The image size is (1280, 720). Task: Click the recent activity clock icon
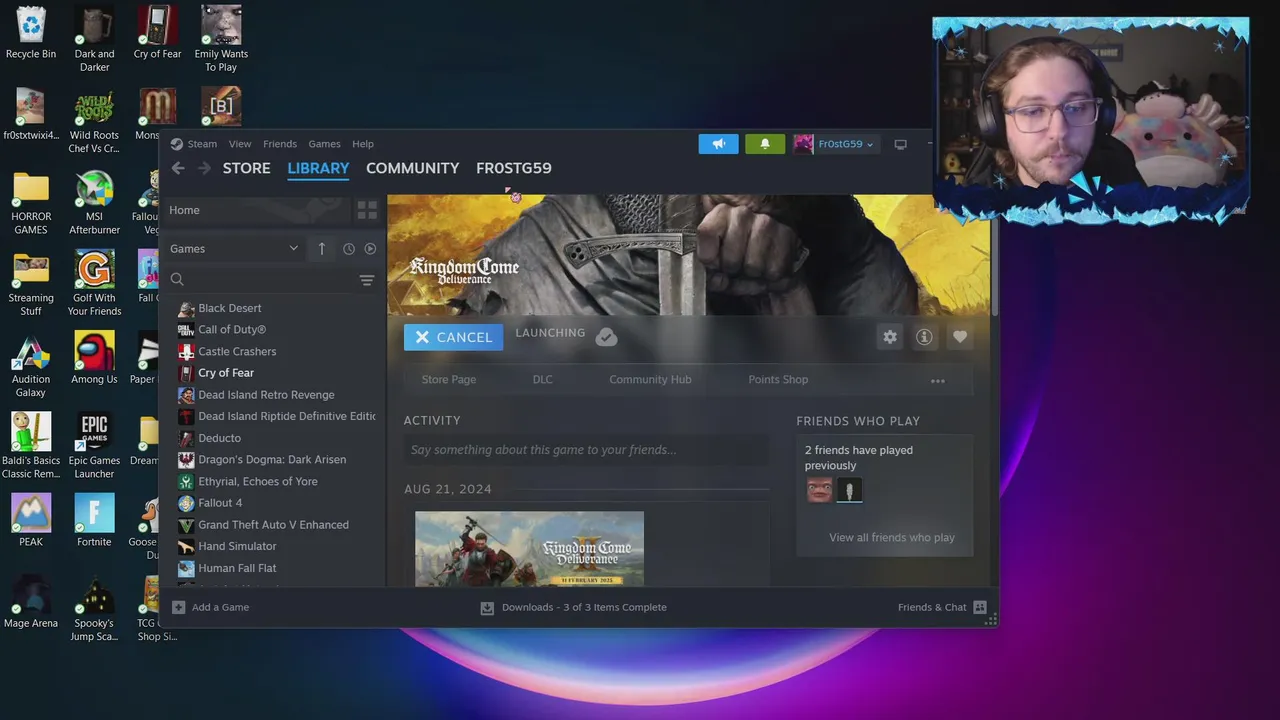[x=349, y=249]
